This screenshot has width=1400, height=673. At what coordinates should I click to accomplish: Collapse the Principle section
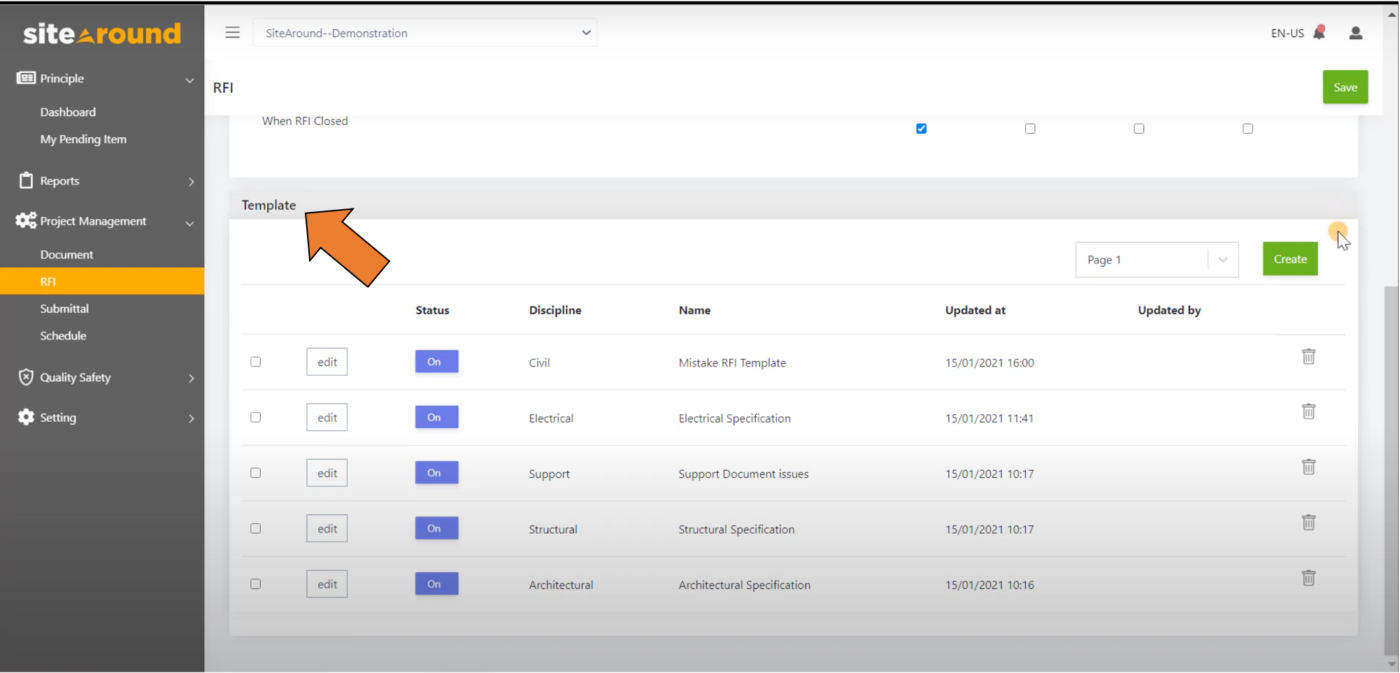(189, 79)
